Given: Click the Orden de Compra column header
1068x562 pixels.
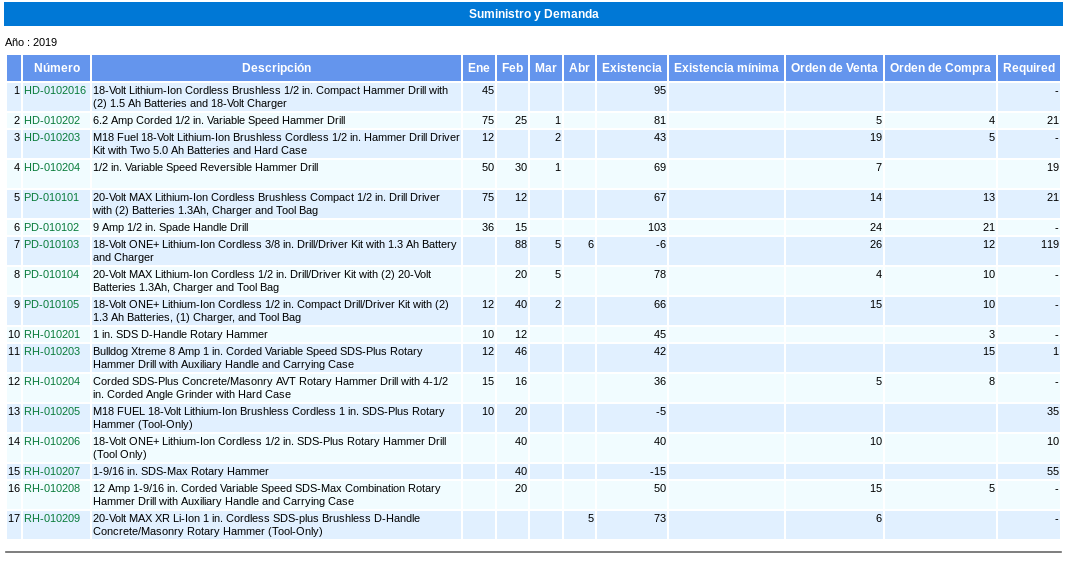Looking at the screenshot, I should tap(940, 67).
